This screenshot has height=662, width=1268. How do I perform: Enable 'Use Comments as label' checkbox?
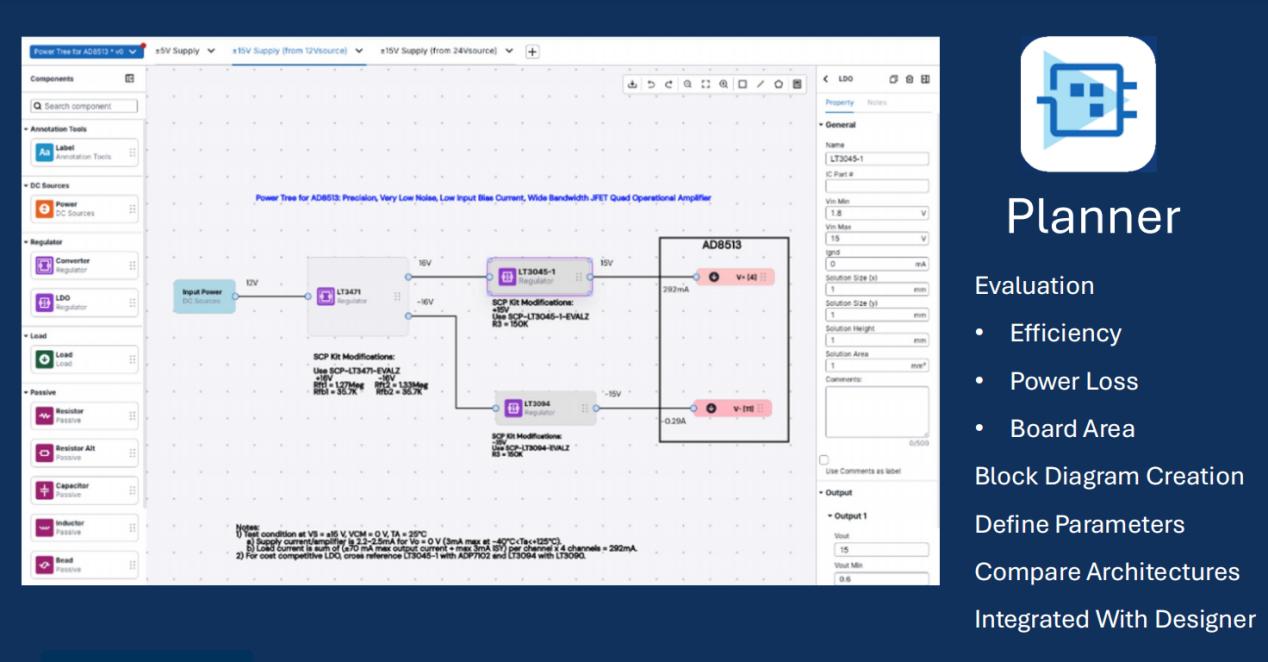824,460
